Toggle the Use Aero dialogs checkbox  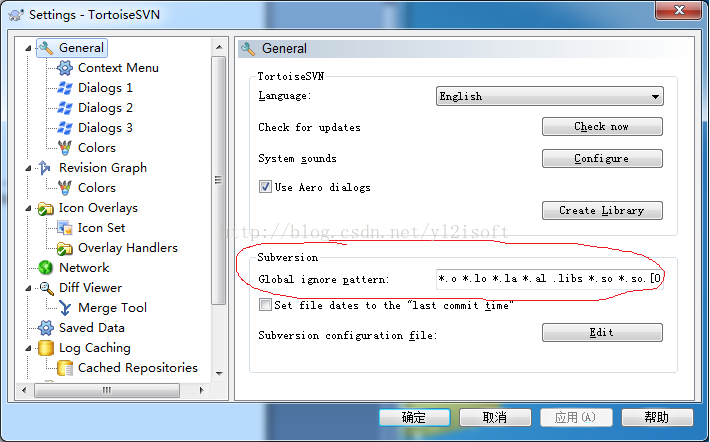pyautogui.click(x=265, y=187)
